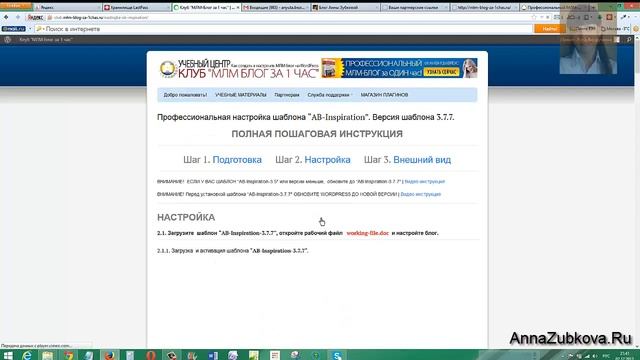Go back with the browser back arrow
The width and height of the screenshot is (640, 360).
click(6, 17)
